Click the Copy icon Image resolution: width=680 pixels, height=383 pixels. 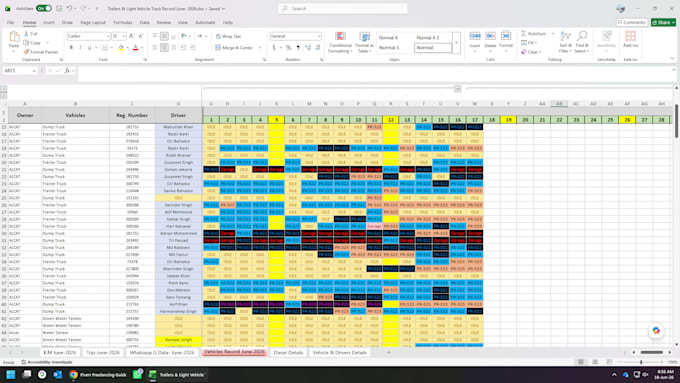pyautogui.click(x=26, y=43)
